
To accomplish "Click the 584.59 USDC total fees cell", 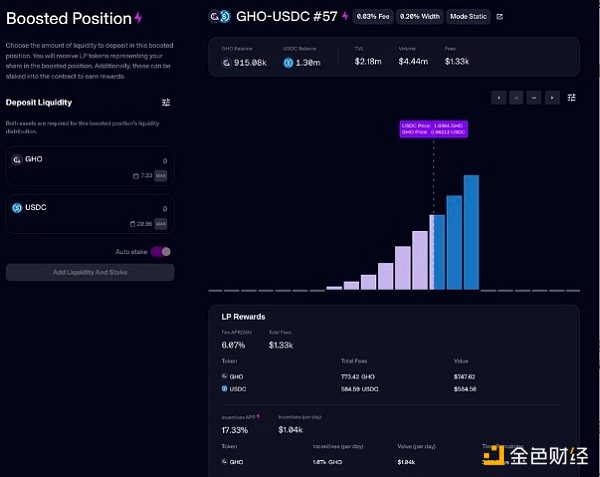I will click(x=359, y=389).
